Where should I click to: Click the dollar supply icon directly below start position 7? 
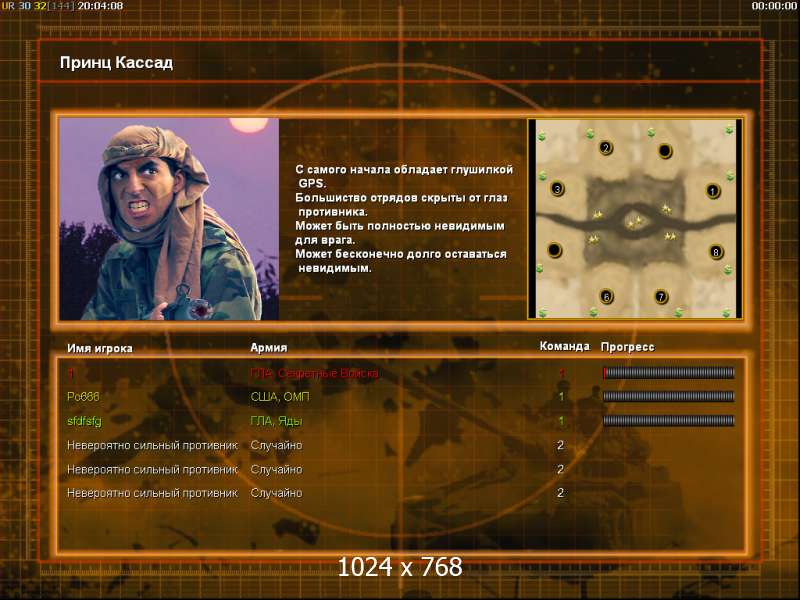tap(678, 312)
